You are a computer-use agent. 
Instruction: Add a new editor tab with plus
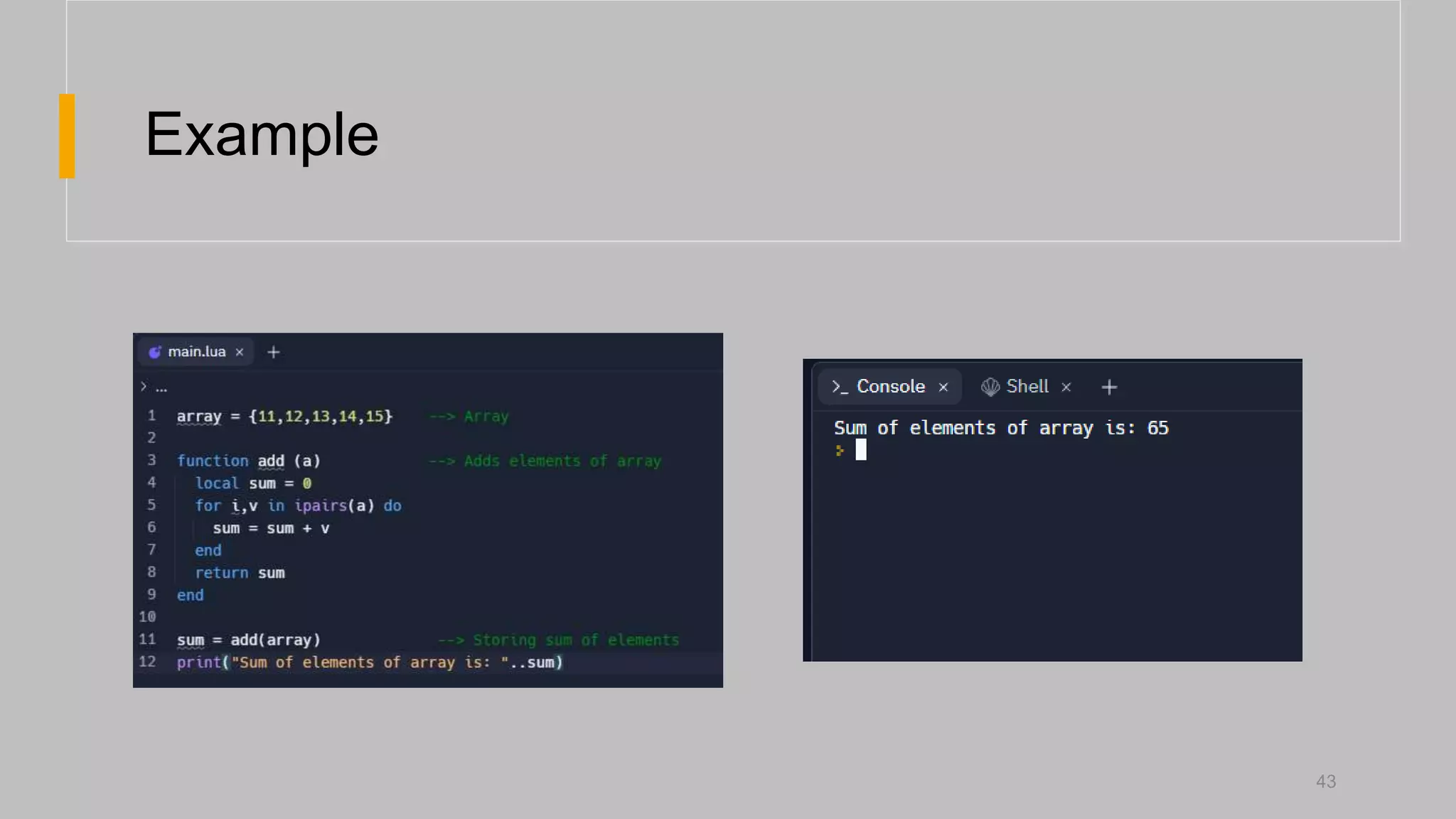(x=274, y=353)
